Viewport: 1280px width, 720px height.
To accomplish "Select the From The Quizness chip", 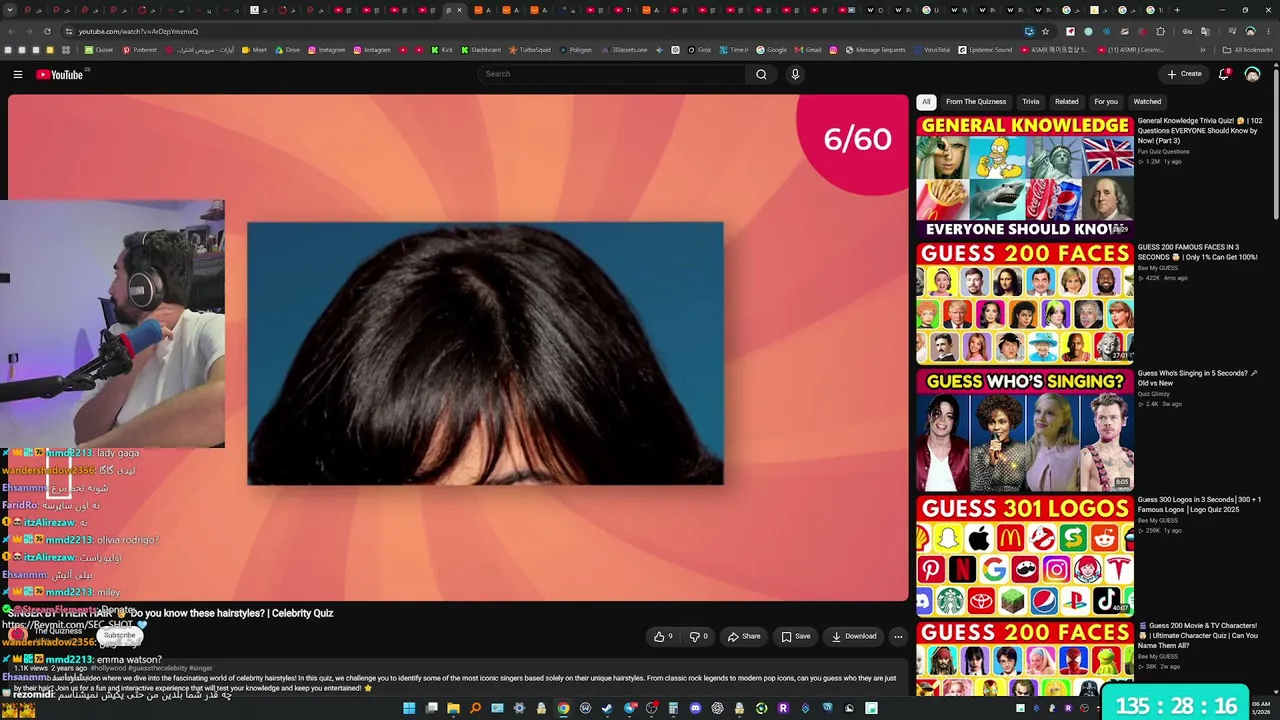I will (x=976, y=102).
